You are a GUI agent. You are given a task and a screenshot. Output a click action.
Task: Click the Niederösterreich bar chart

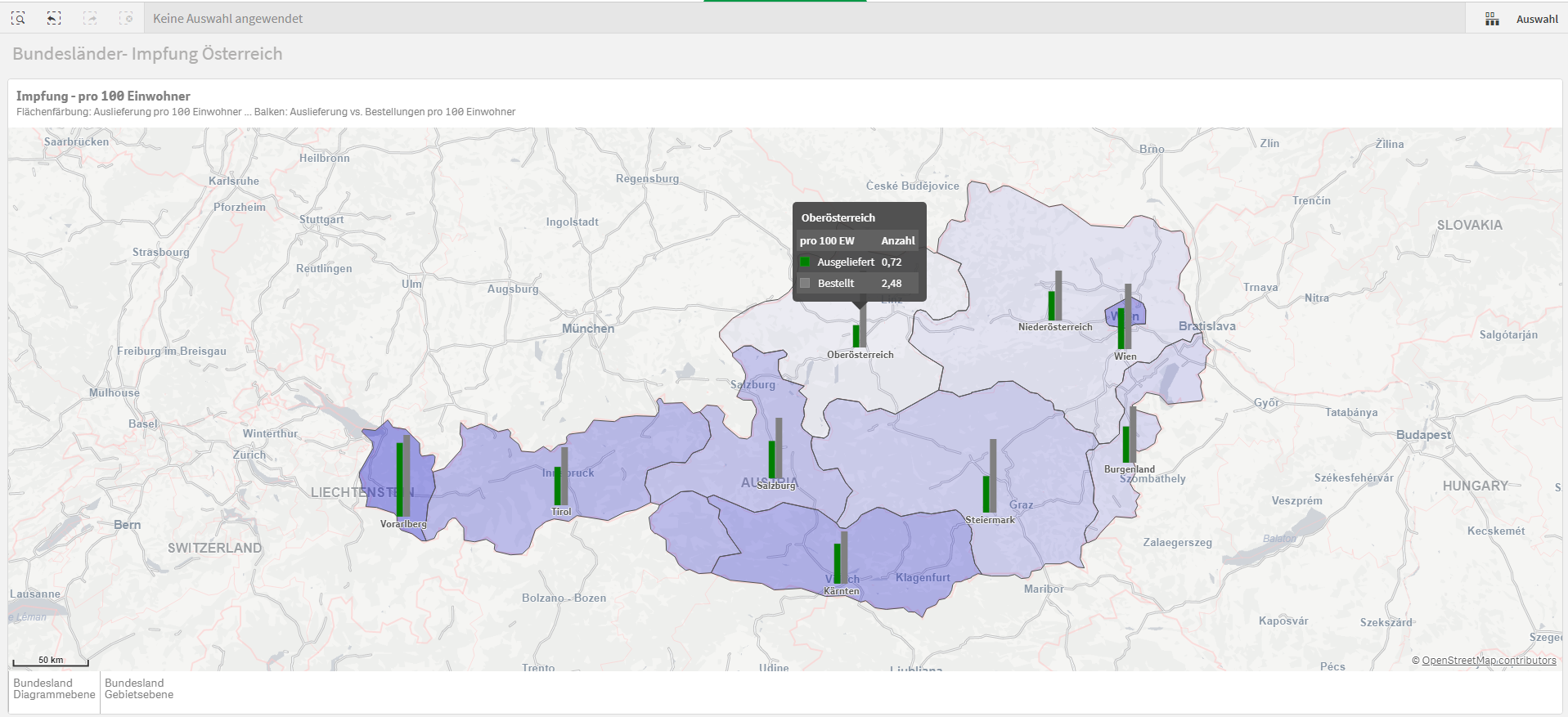point(1055,296)
